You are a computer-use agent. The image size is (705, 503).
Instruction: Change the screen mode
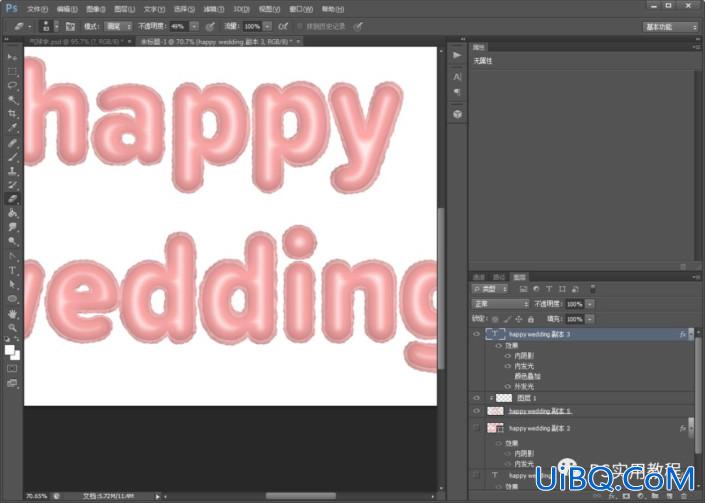coord(12,383)
